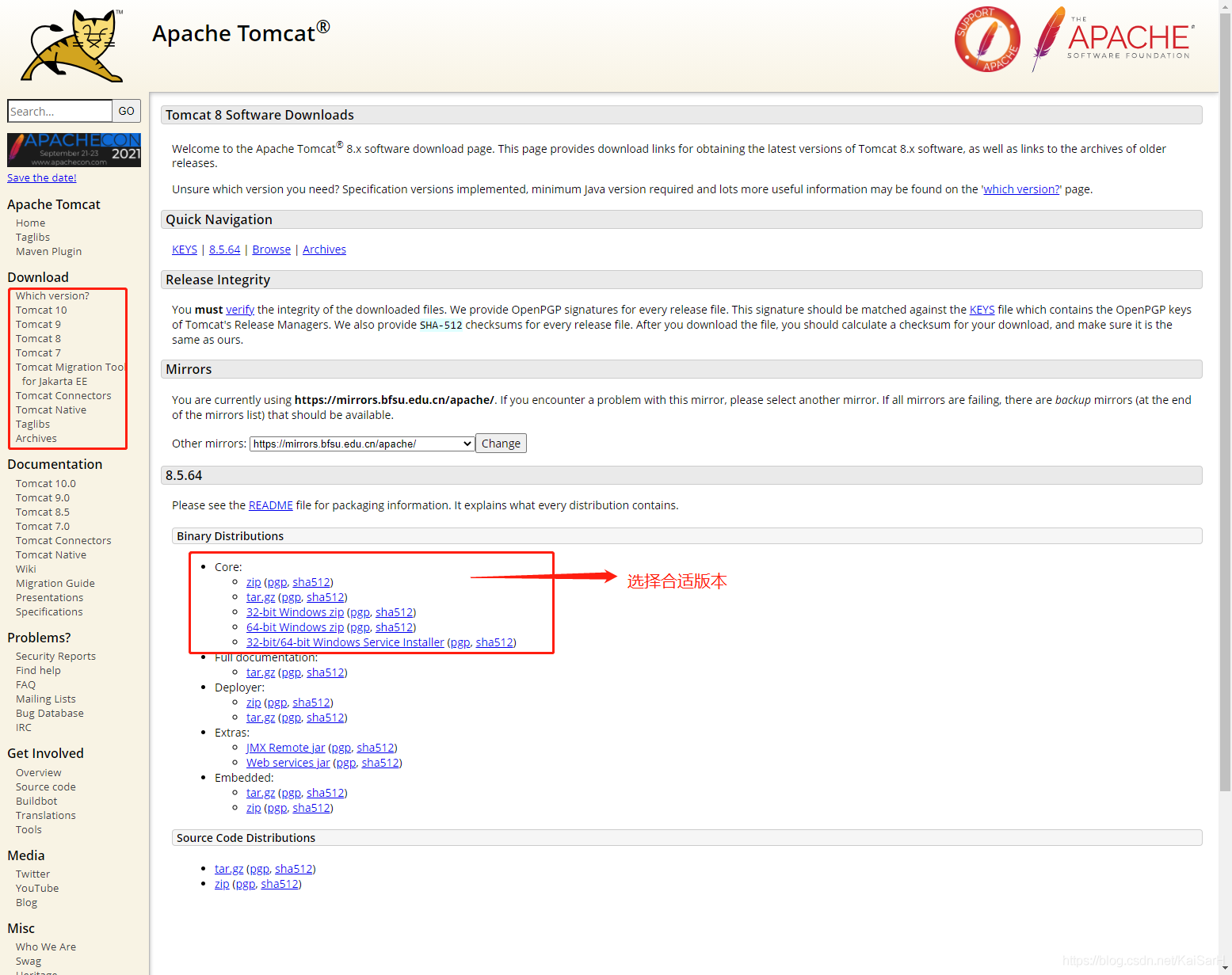Go to Tomcat 10 download page
Image resolution: width=1232 pixels, height=975 pixels.
tap(41, 310)
